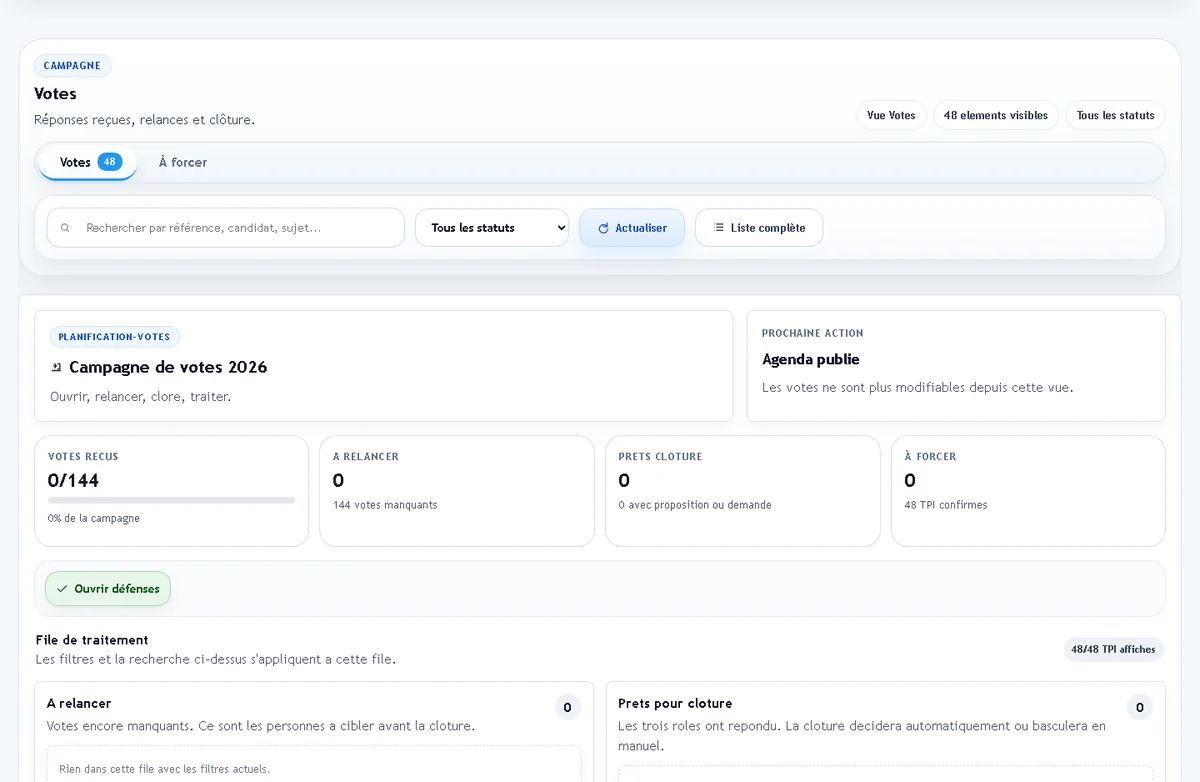Click the list icon in Liste complète
This screenshot has width=1200, height=782.
tap(719, 228)
